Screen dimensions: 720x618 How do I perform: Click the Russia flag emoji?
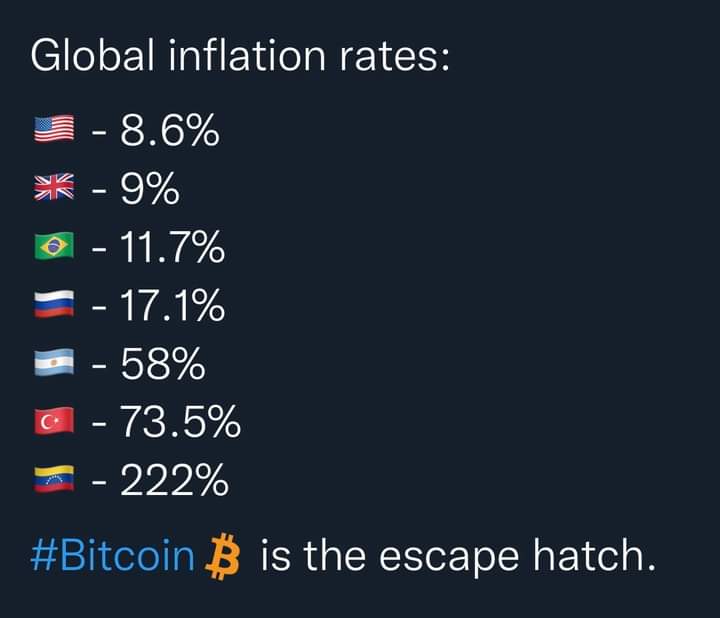(x=54, y=304)
